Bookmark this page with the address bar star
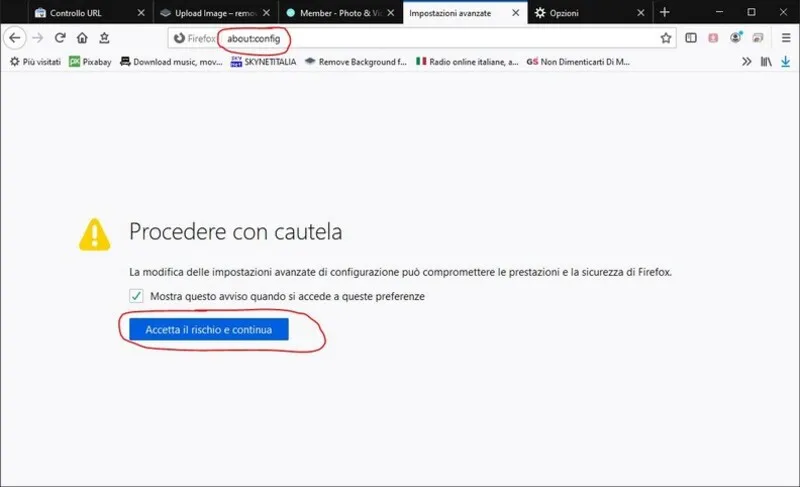 [666, 38]
